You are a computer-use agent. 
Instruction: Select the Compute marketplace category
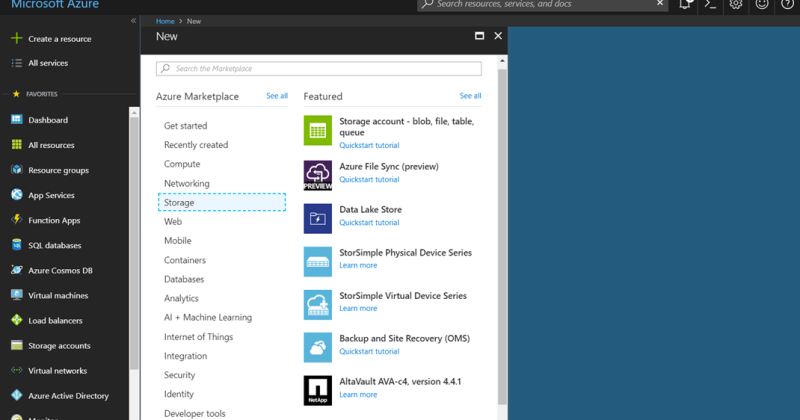182,164
